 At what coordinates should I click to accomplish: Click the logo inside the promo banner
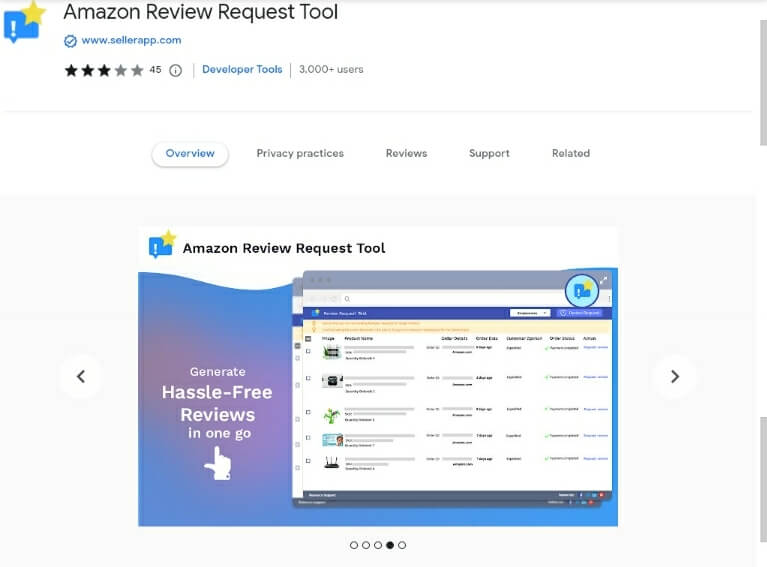[162, 243]
